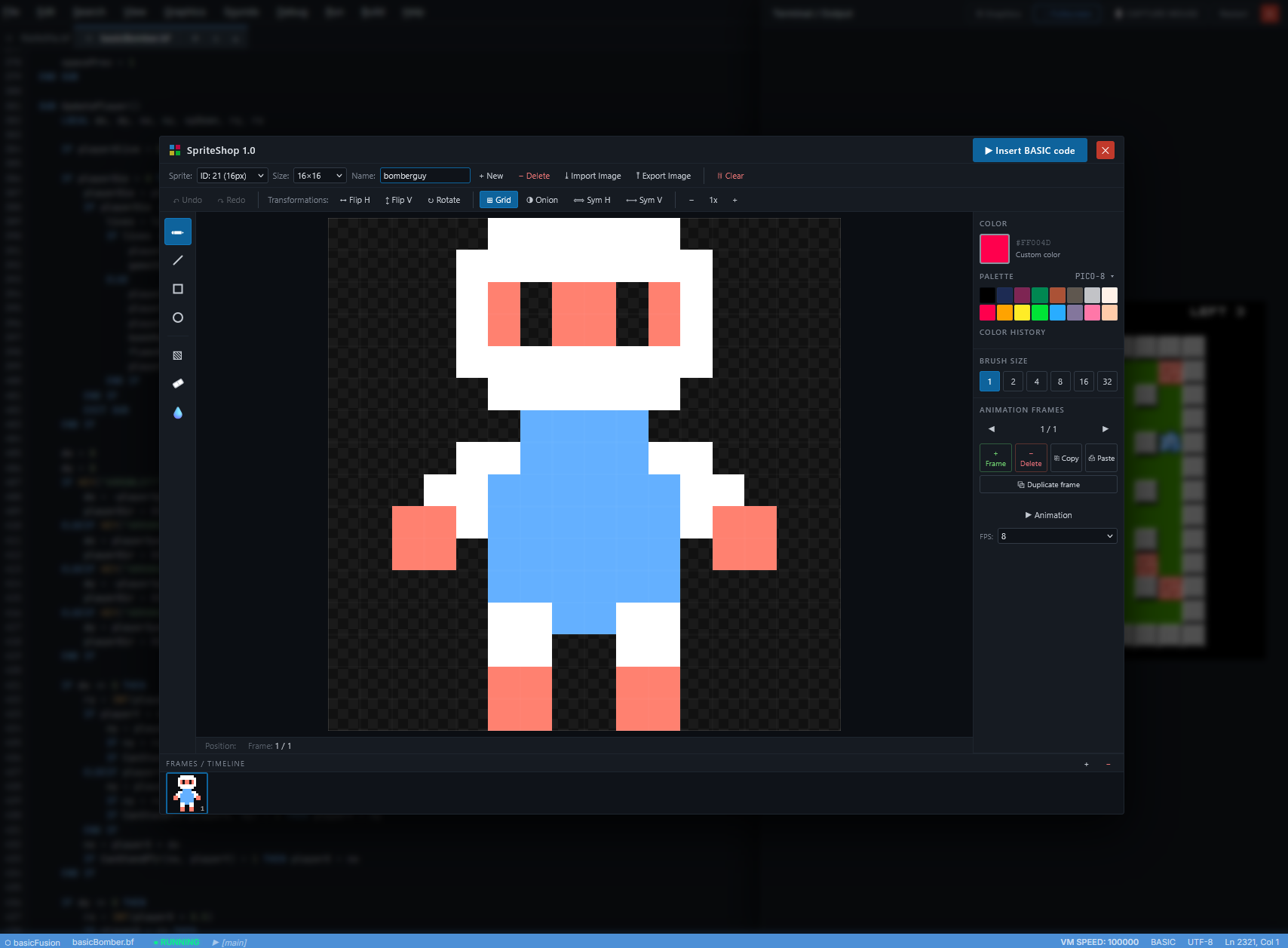Viewport: 1288px width, 948px height.
Task: Select the Fill drop tool
Action: click(178, 413)
